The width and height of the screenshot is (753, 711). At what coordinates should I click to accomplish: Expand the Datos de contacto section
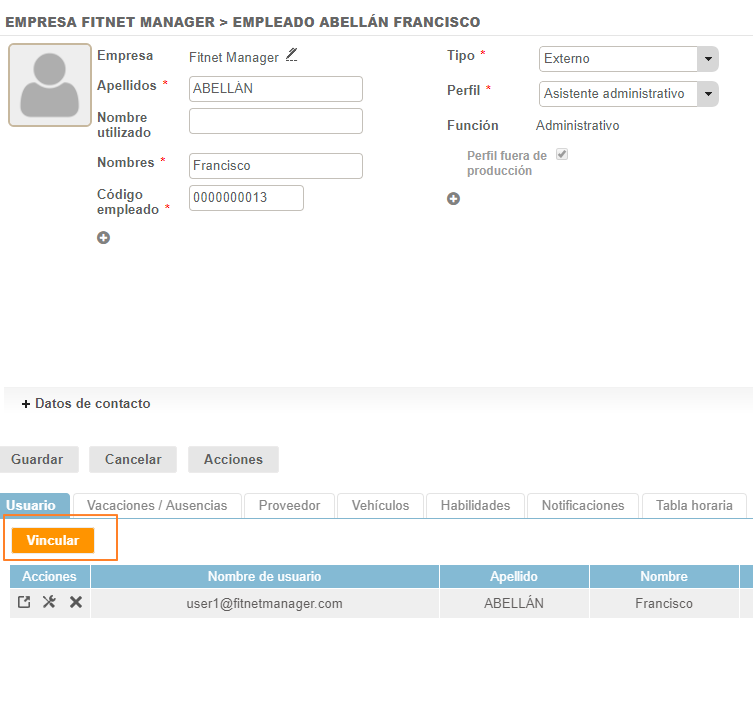[x=86, y=404]
